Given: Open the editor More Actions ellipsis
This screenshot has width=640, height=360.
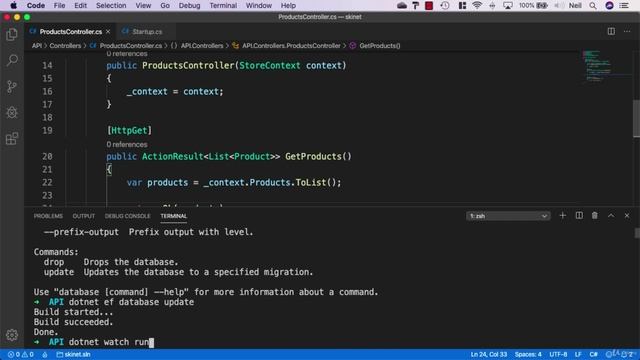Looking at the screenshot, I should click(x=627, y=31).
